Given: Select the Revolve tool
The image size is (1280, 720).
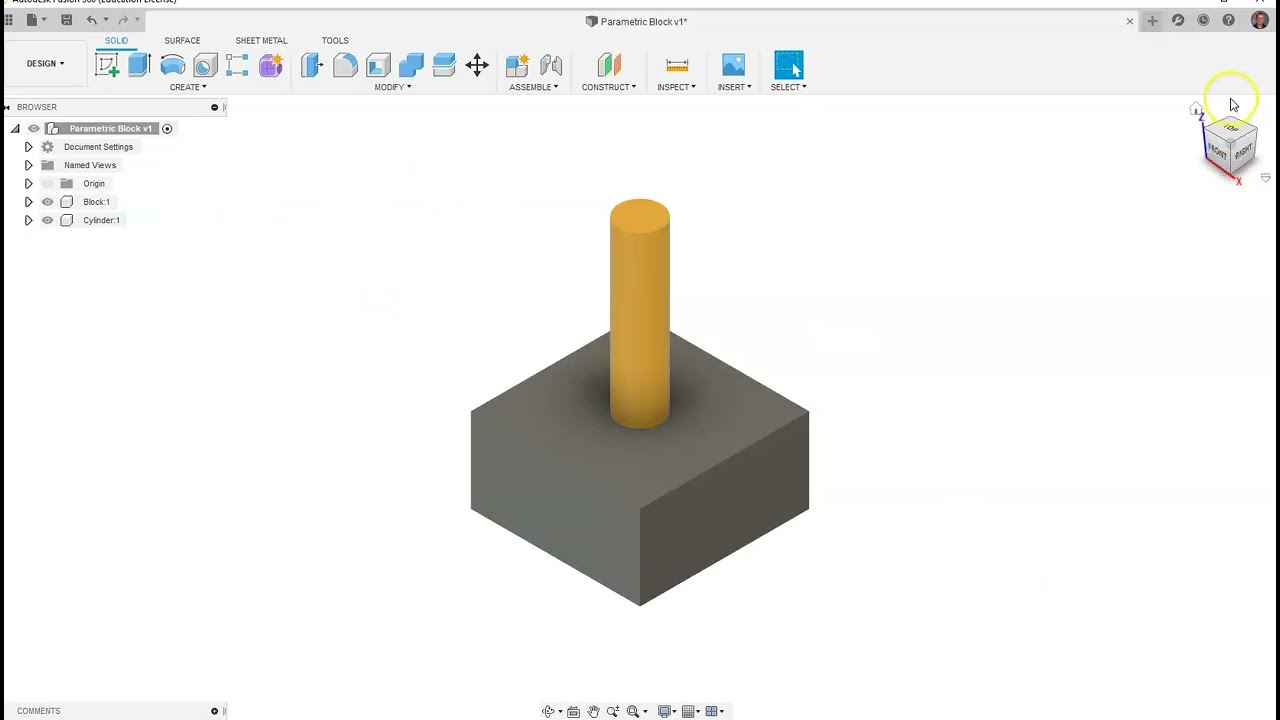Looking at the screenshot, I should tap(172, 66).
